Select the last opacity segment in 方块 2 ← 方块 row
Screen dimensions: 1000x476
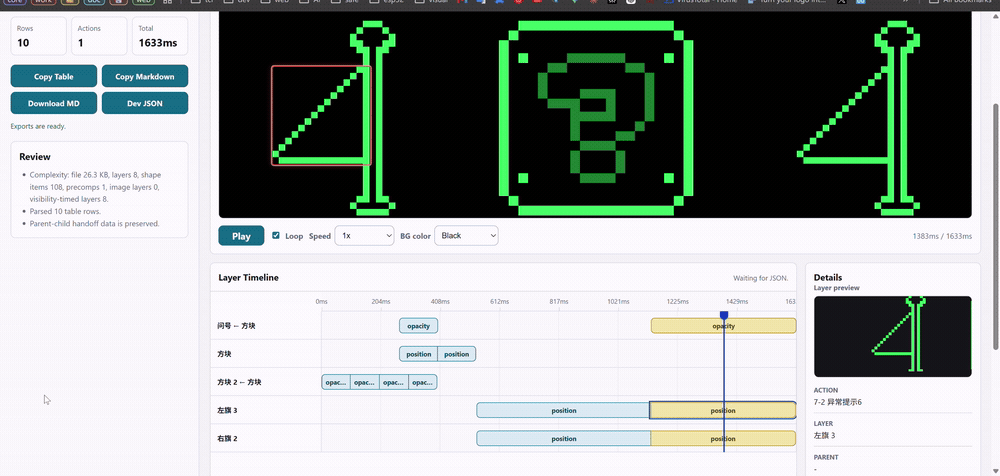[423, 382]
